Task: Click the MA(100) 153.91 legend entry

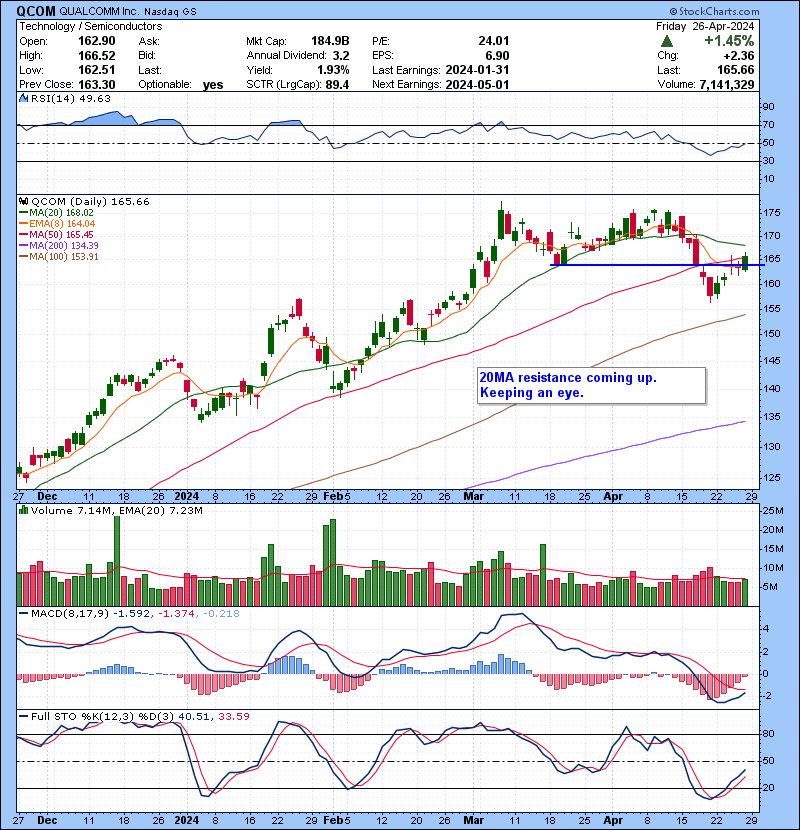Action: click(x=59, y=257)
